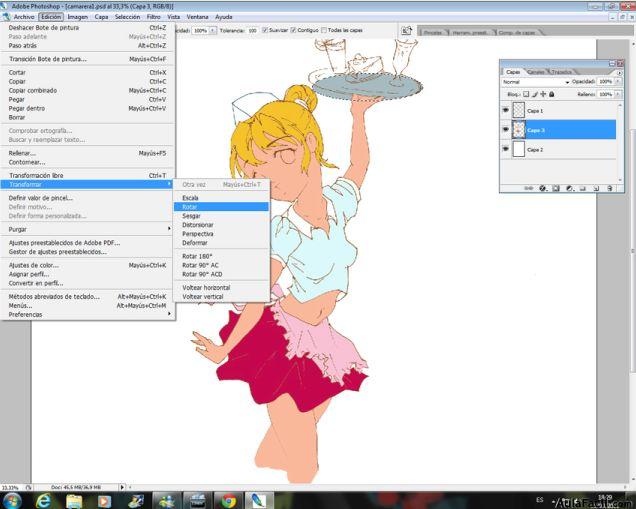Toggle visibility of Capa 2 layer
This screenshot has width=636, height=509.
505,149
